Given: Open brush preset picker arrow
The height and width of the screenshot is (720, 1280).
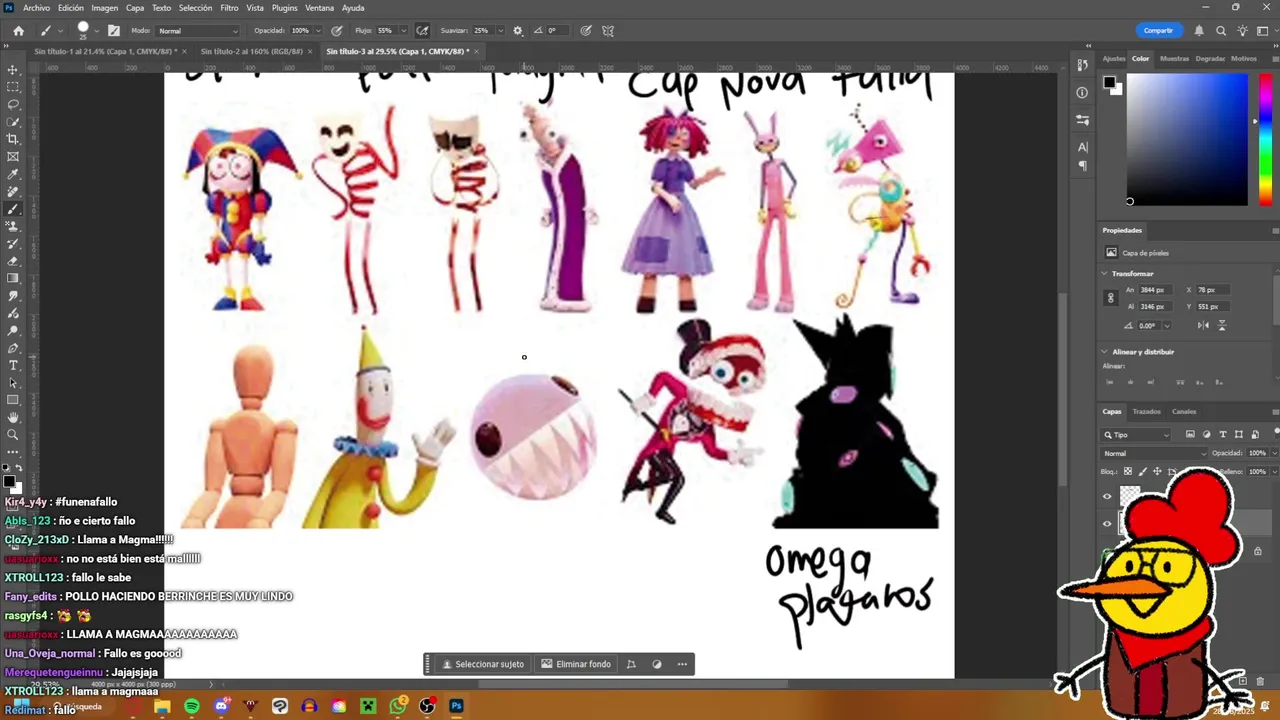Looking at the screenshot, I should [97, 31].
